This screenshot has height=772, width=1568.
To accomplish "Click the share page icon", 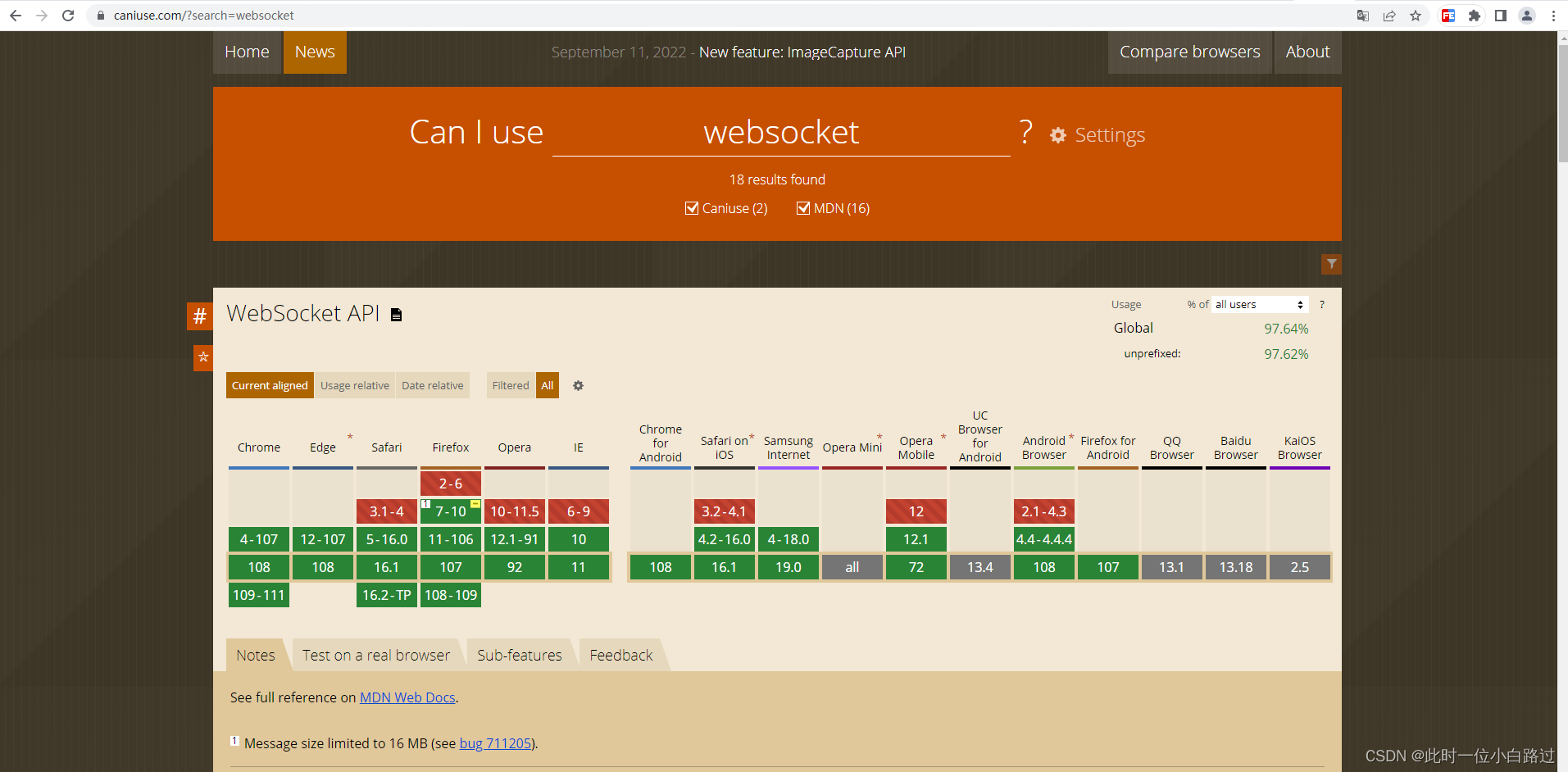I will point(1389,16).
